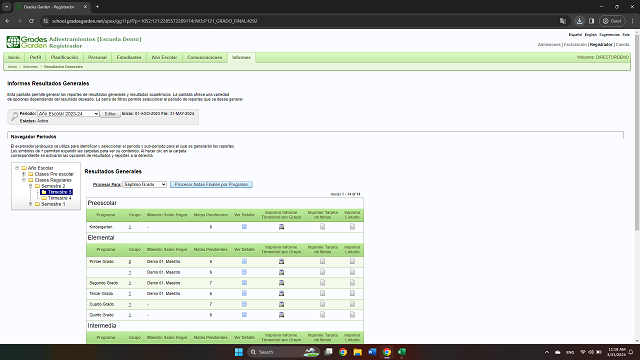Print Listado for Cuarto Grado
This screenshot has width=640, height=360.
pos(352,304)
